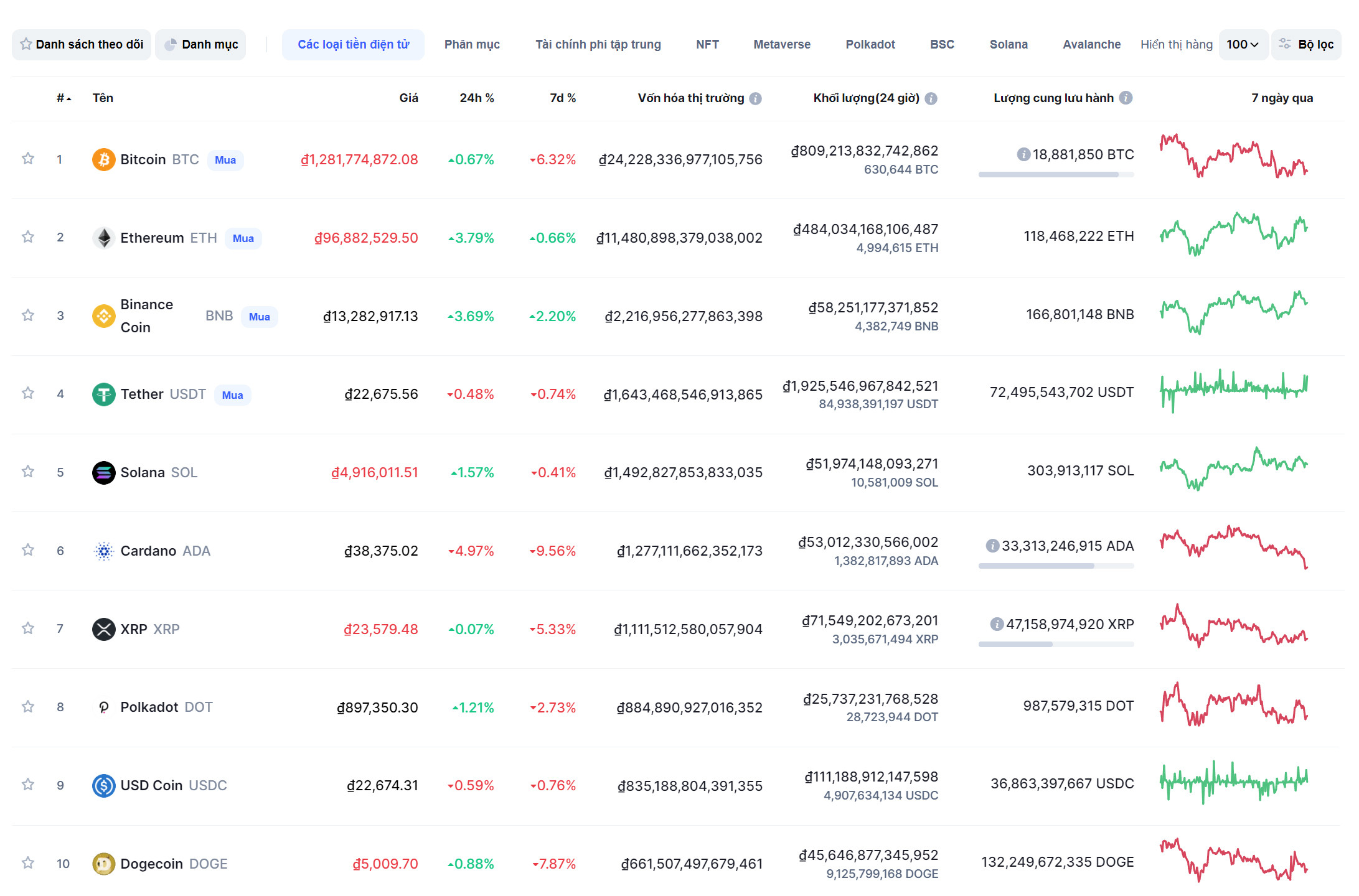Switch to the NFT tab
The width and height of the screenshot is (1359, 896).
tap(707, 45)
